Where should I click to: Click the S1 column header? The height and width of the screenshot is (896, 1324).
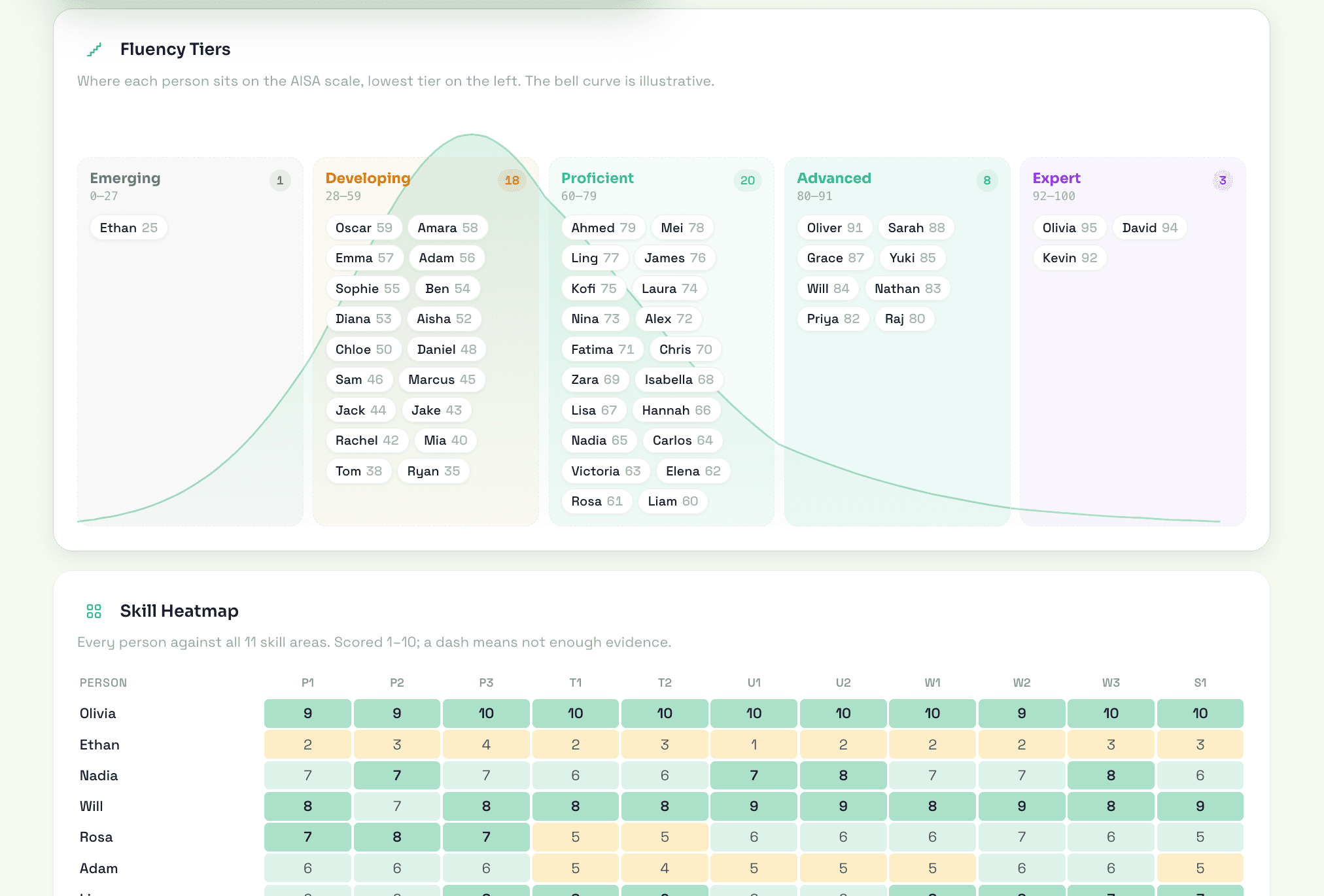click(x=1200, y=683)
